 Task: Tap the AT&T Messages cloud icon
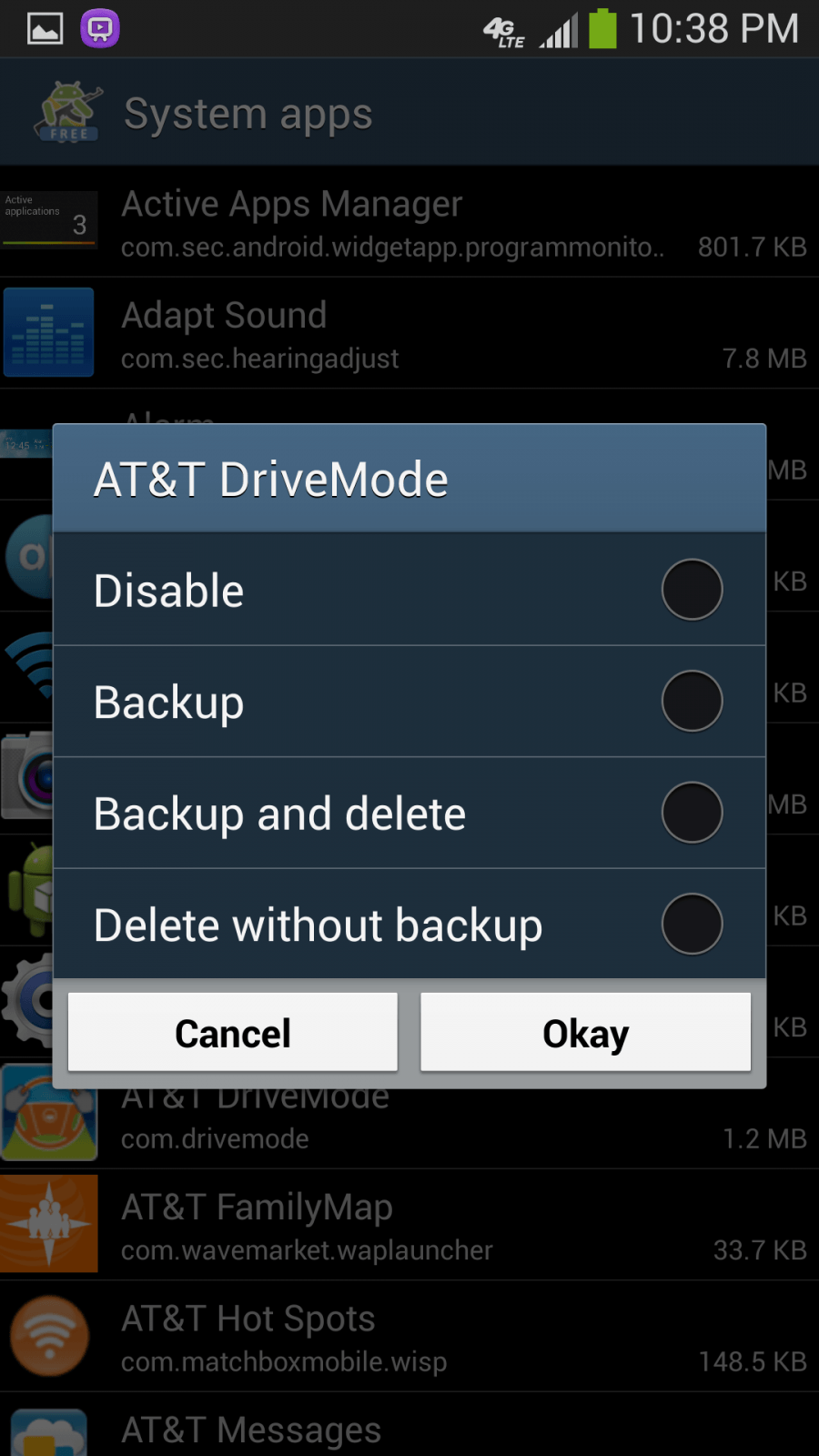[49, 1433]
